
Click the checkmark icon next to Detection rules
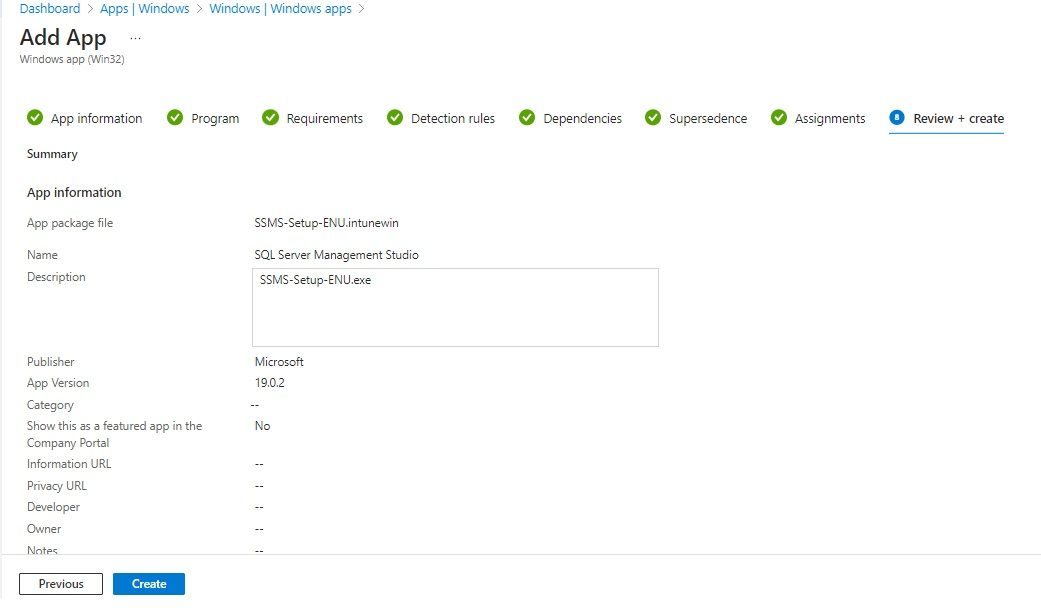click(x=394, y=118)
